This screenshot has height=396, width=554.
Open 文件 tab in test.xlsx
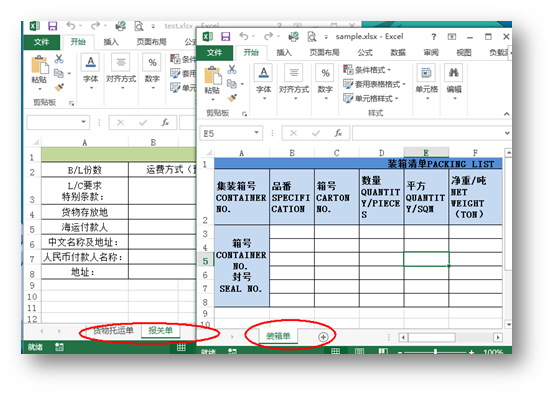point(41,42)
